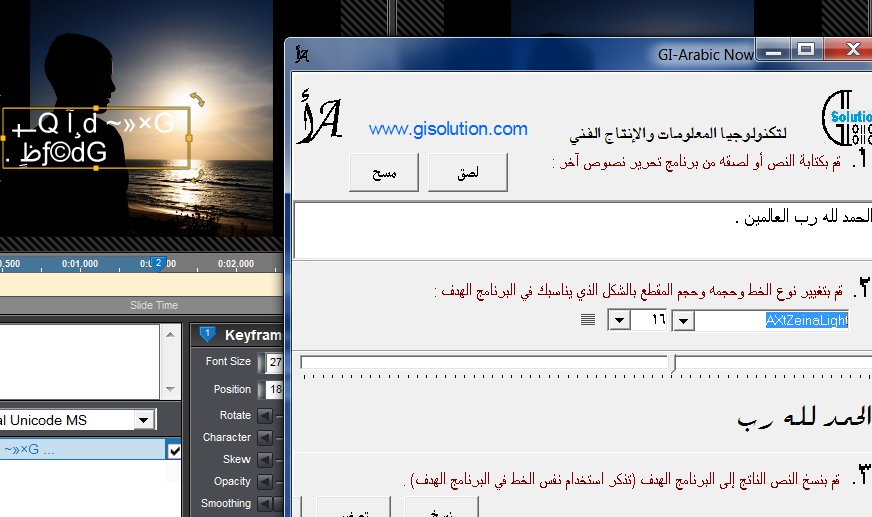The image size is (872, 517).
Task: Open the www.gisolution.com link
Action: pyautogui.click(x=447, y=129)
